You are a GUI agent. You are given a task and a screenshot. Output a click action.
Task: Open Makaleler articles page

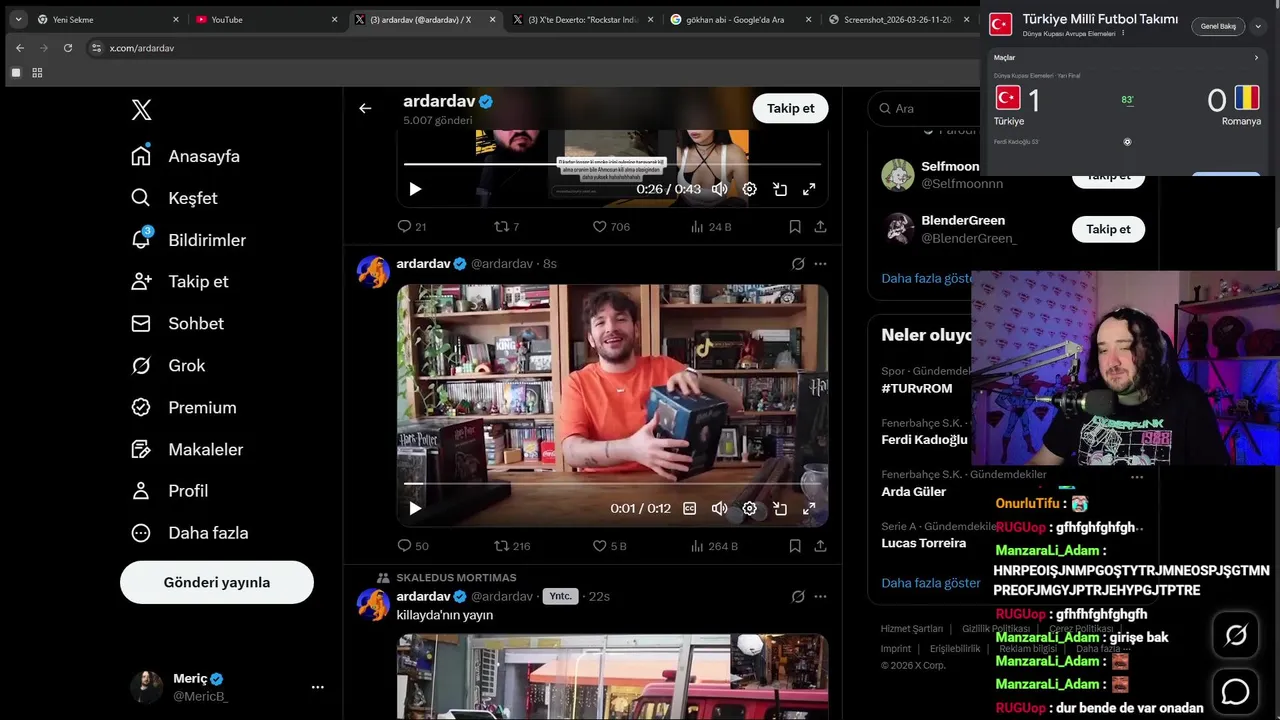pos(187,449)
